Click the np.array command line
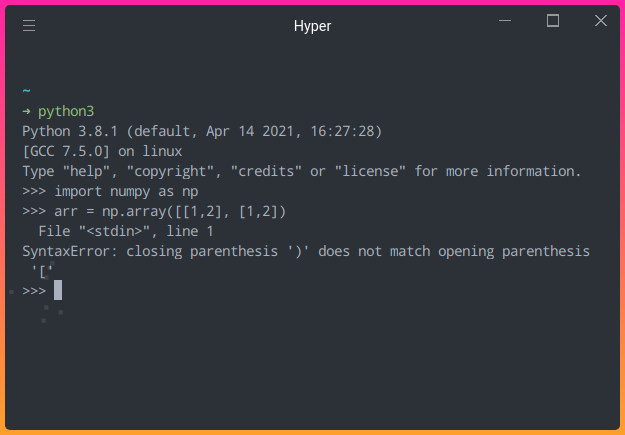Viewport: 625px width, 435px height. coord(154,211)
